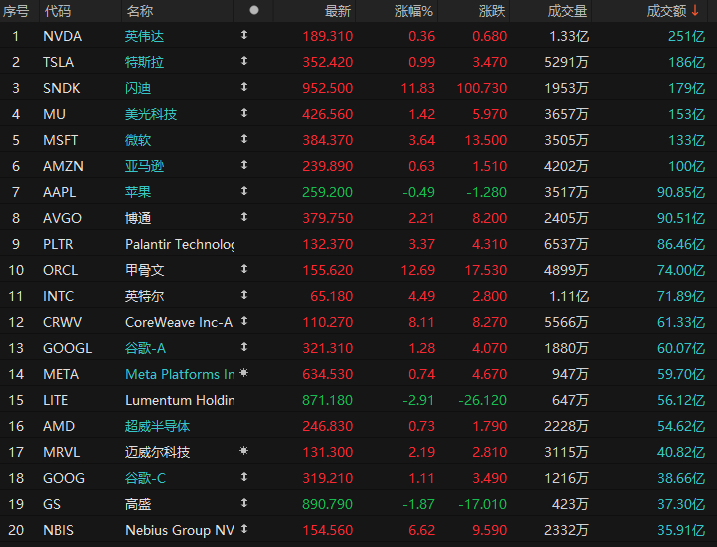The height and width of the screenshot is (547, 717).
Task: Select the CoreWeave Inc-A name cell
Action: tap(179, 322)
